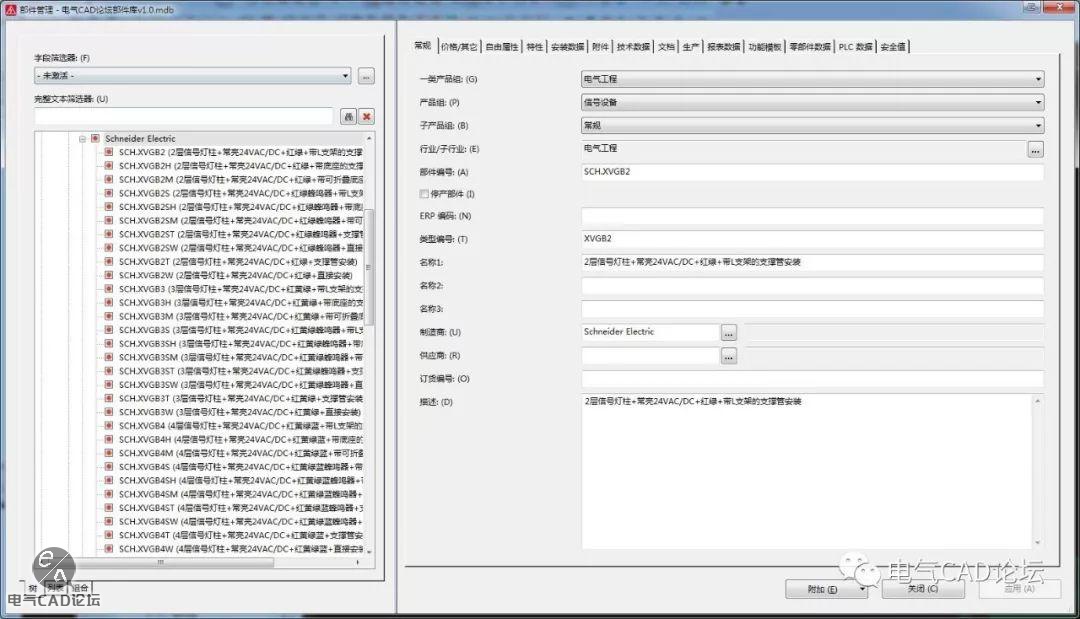Open supplier browse button beside 供应商 field

click(729, 356)
